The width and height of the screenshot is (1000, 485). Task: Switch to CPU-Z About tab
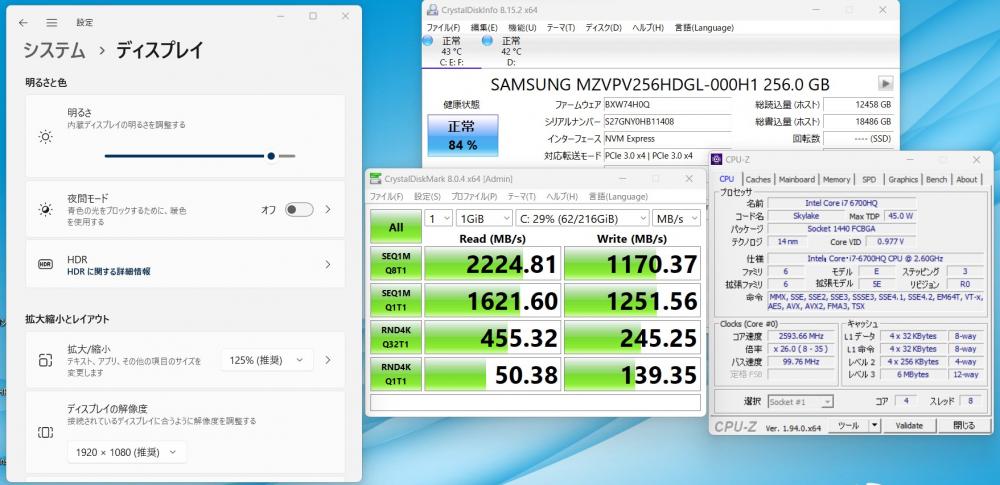[x=966, y=179]
